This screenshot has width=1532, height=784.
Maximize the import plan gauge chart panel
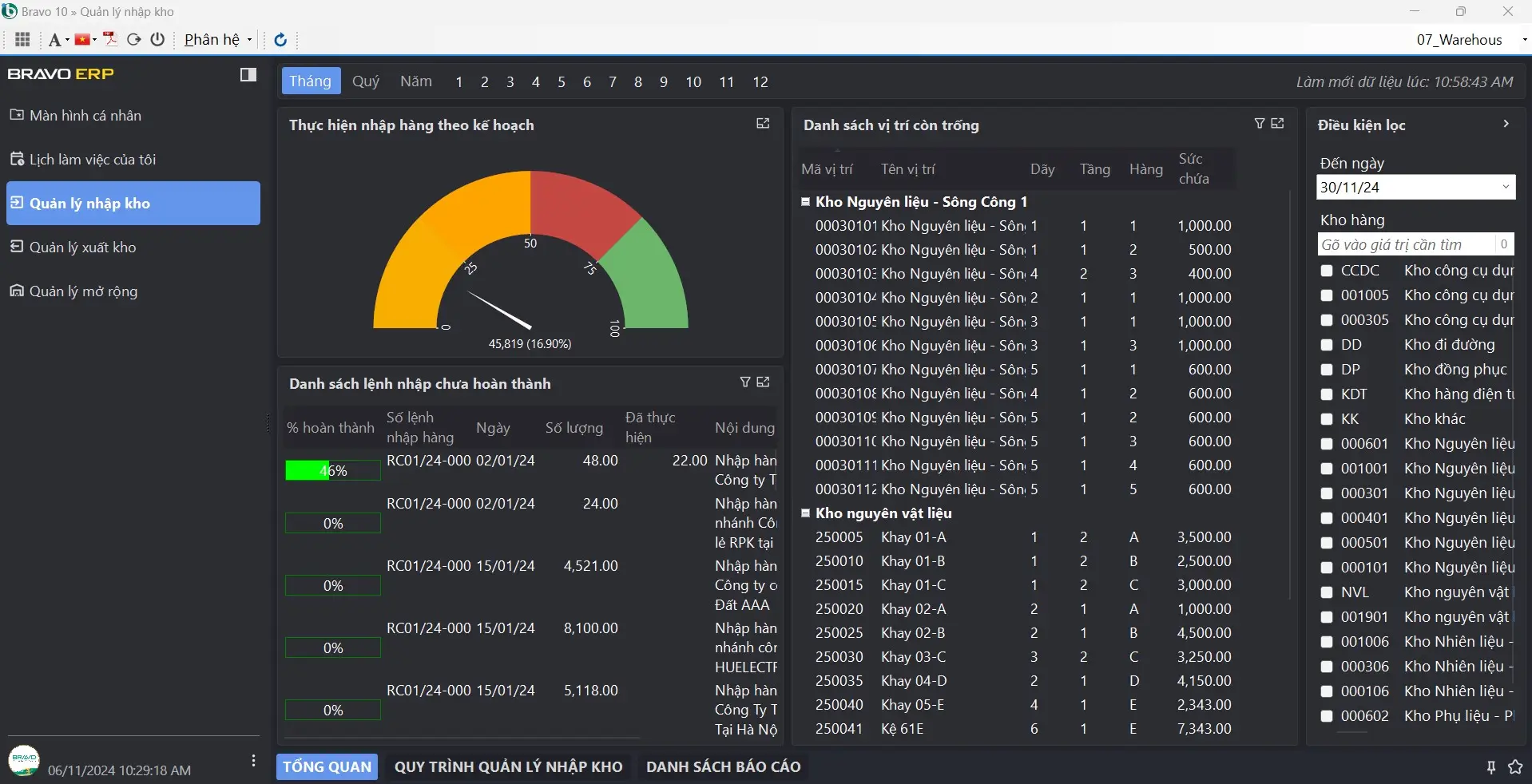pos(763,124)
